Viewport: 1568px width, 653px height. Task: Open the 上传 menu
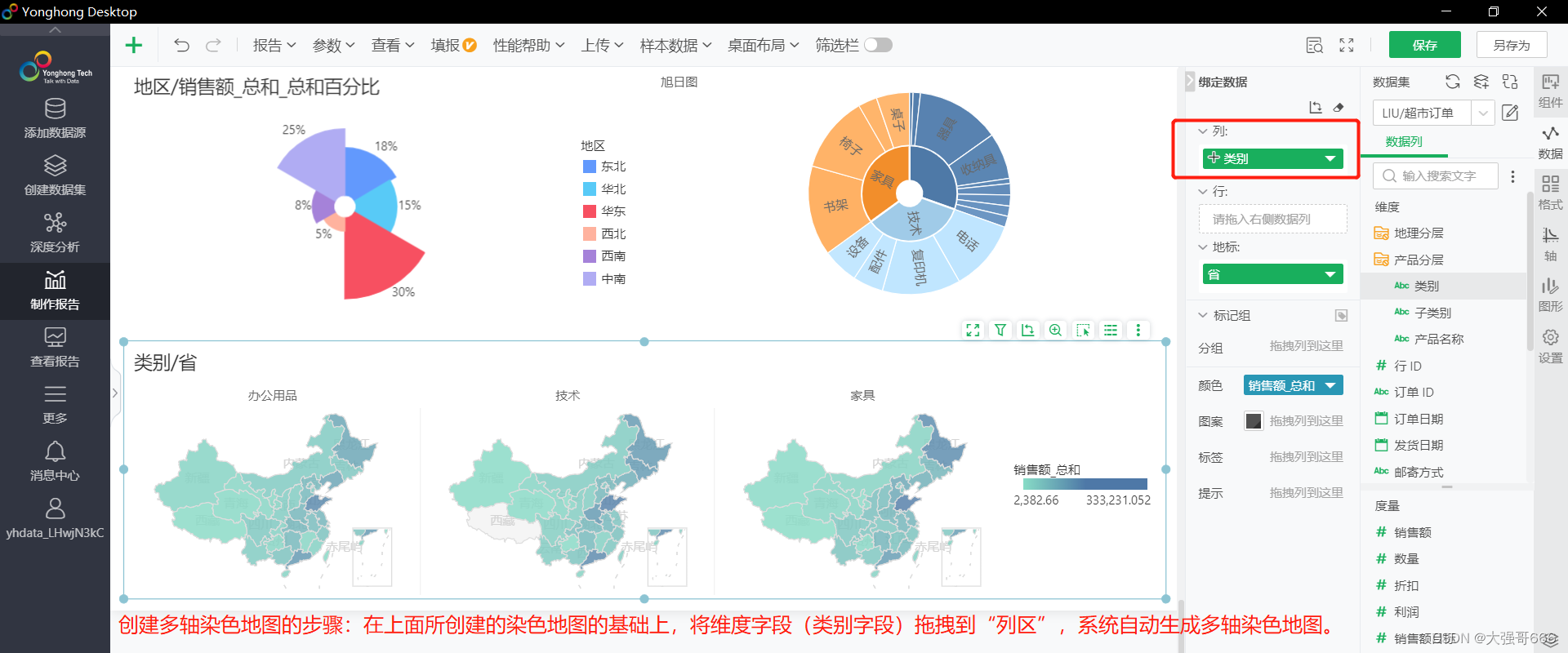tap(602, 45)
